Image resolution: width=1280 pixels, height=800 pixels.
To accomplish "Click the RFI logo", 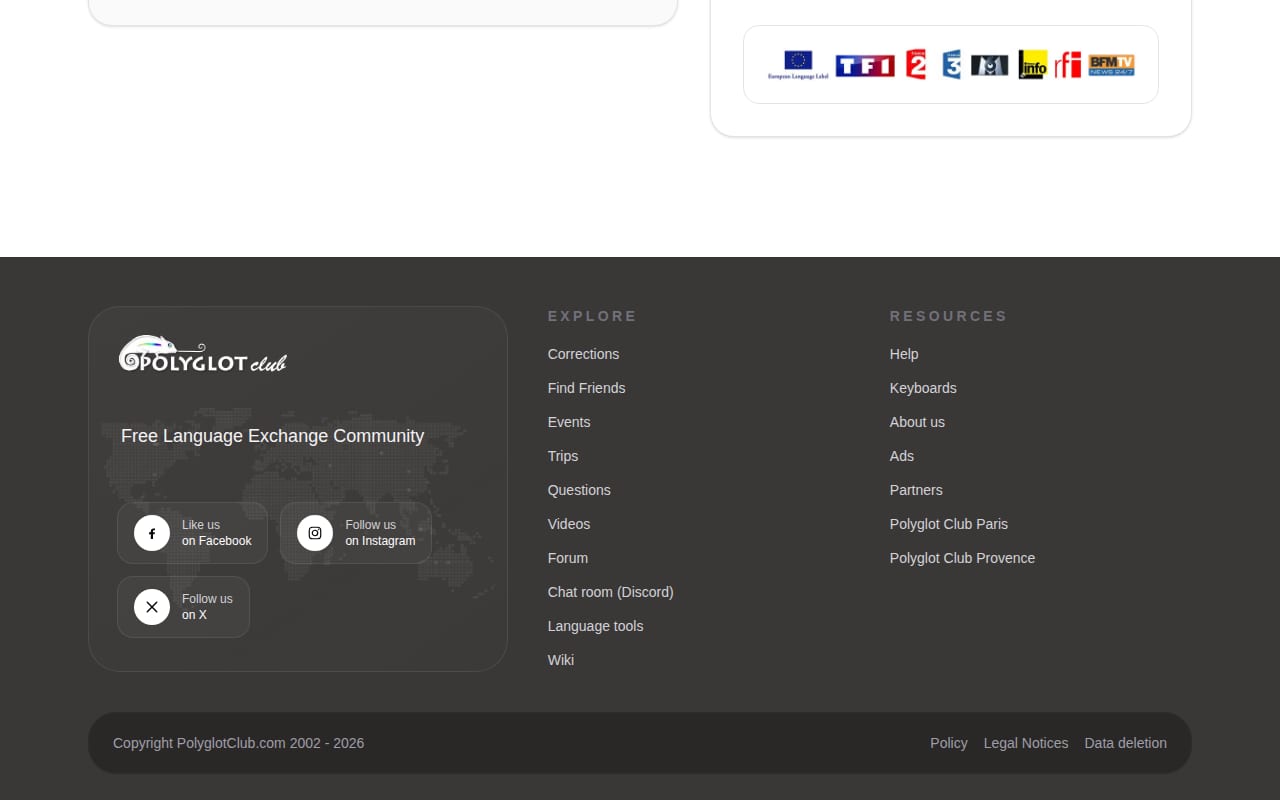I will click(x=1067, y=65).
